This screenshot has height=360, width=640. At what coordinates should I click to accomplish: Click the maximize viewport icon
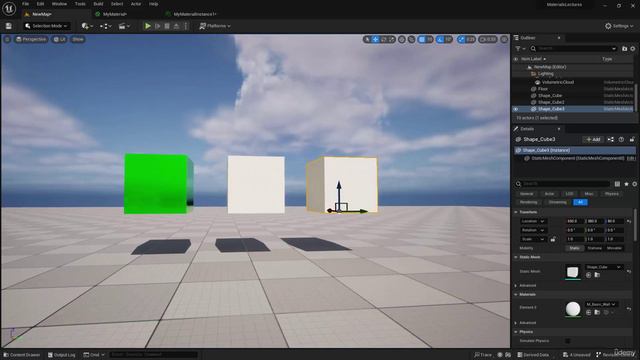coord(504,40)
